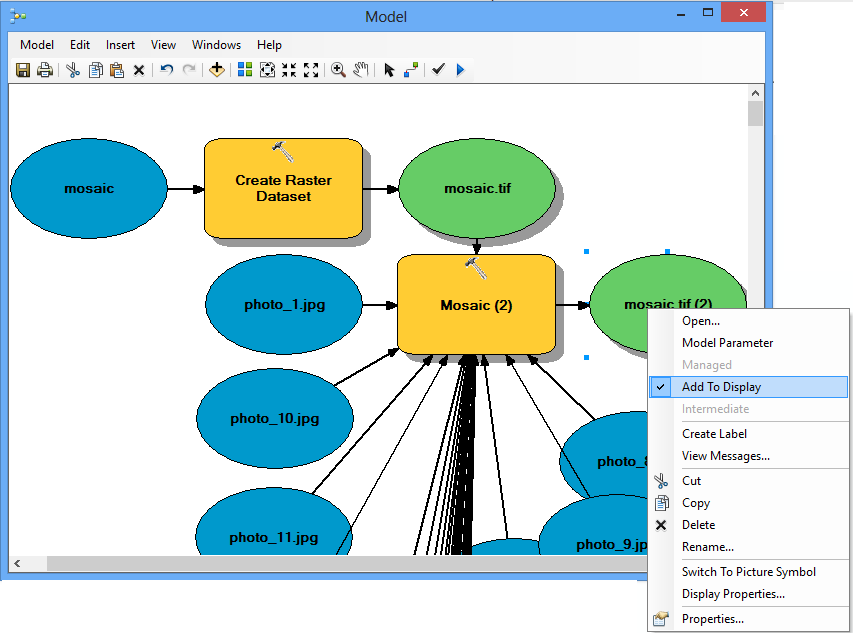
Task: Choose the Connect tool icon
Action: 411,70
